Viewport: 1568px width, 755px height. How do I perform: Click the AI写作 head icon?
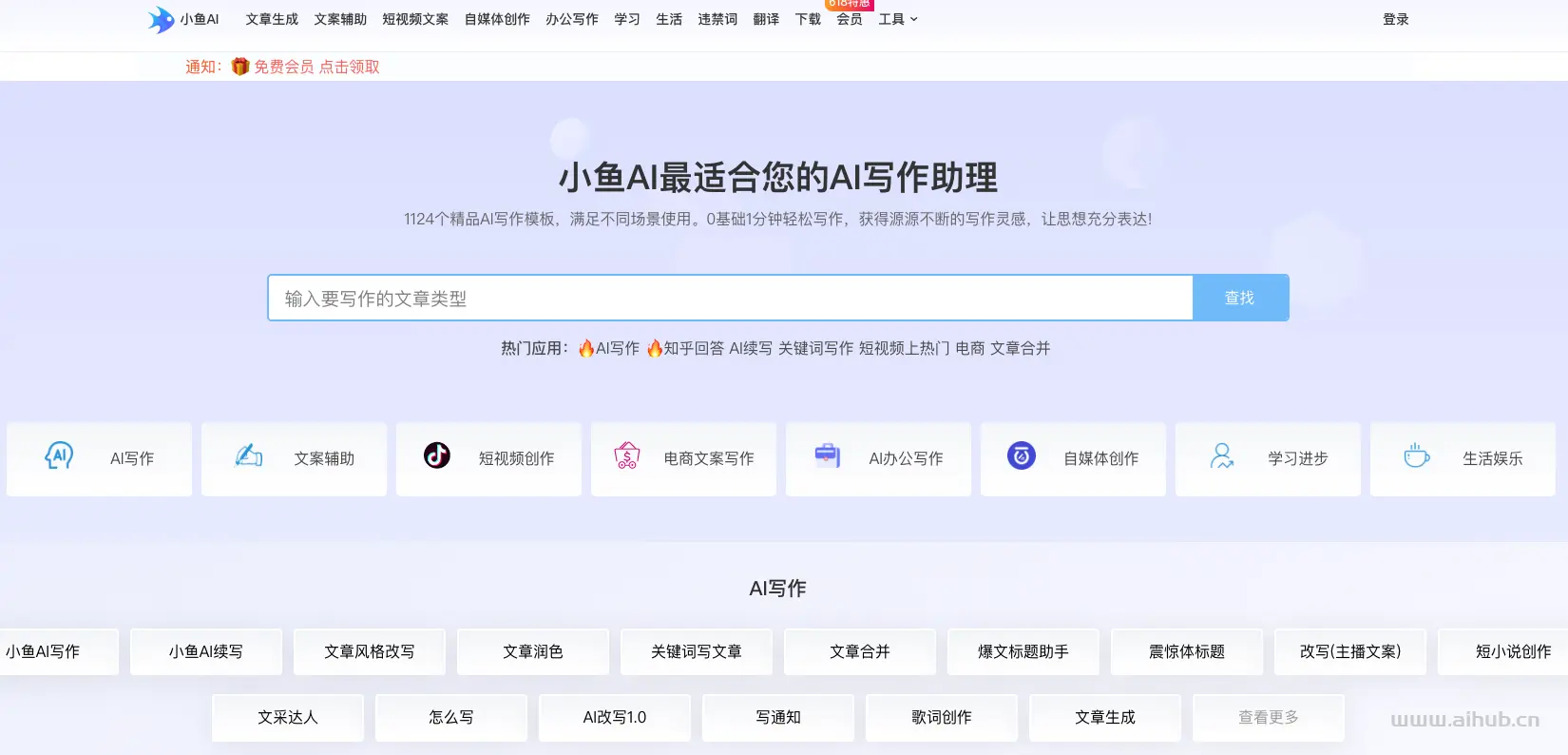click(59, 455)
